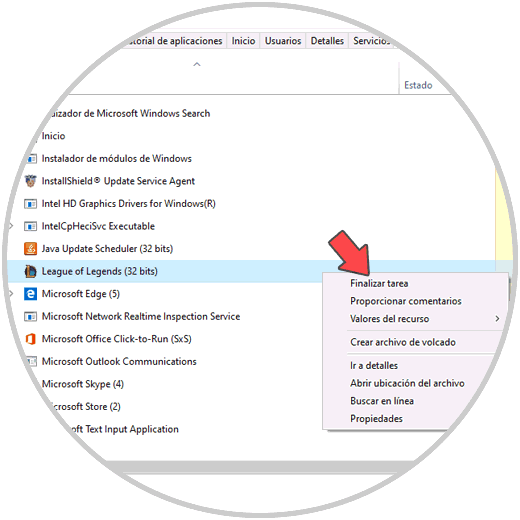Viewport: 520px width, 520px height.
Task: Select Crear archivo de volcado
Action: pos(403,342)
